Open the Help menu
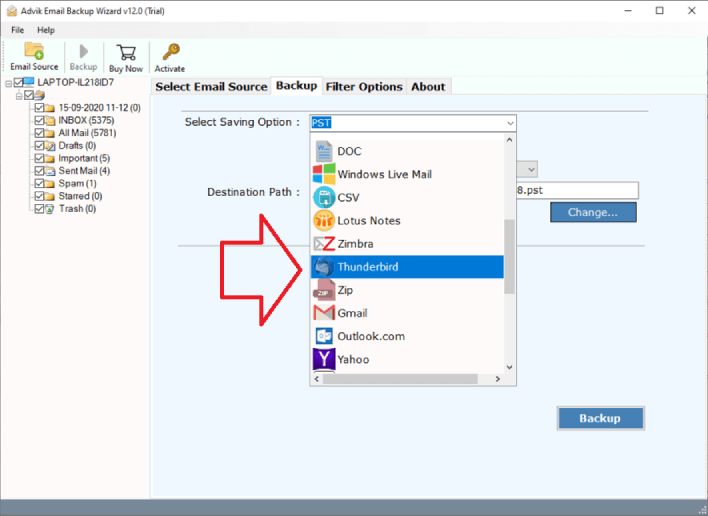The image size is (708, 516). tap(46, 30)
